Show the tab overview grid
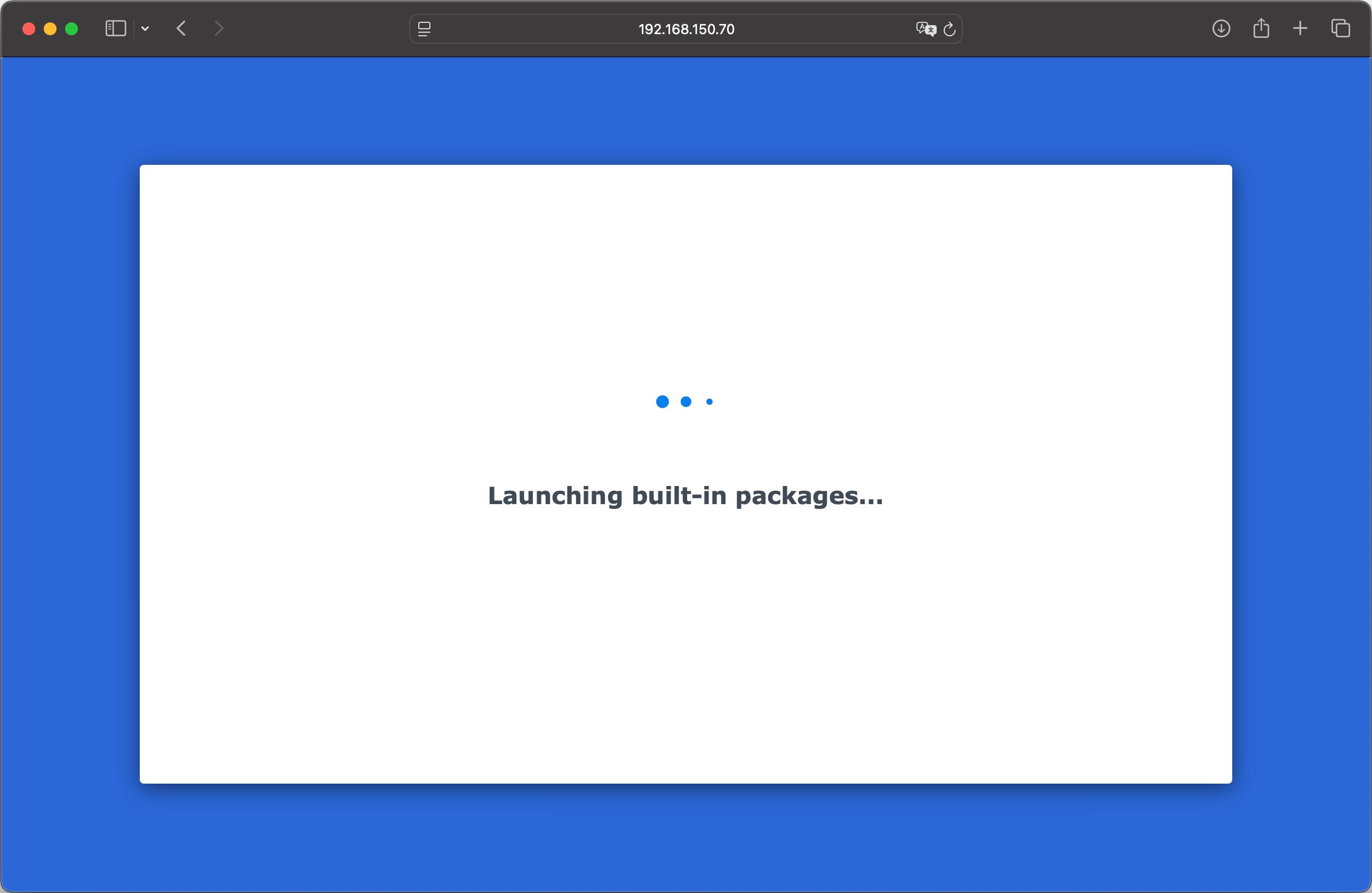 [x=1341, y=28]
